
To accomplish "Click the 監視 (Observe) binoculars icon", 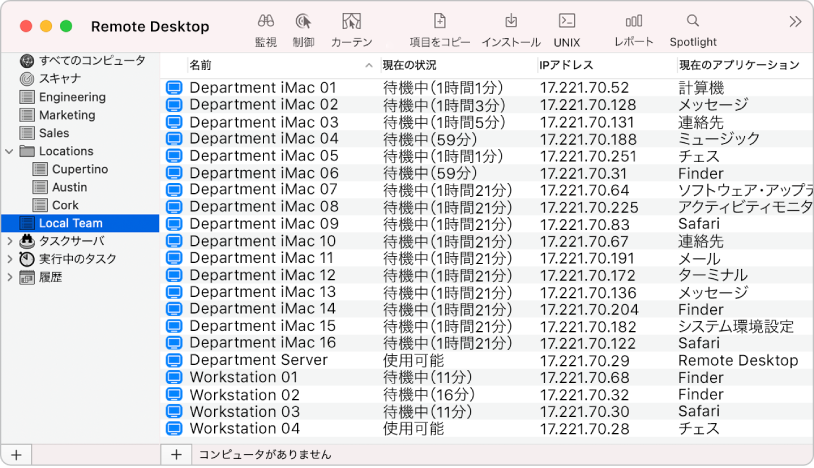I will point(266,21).
